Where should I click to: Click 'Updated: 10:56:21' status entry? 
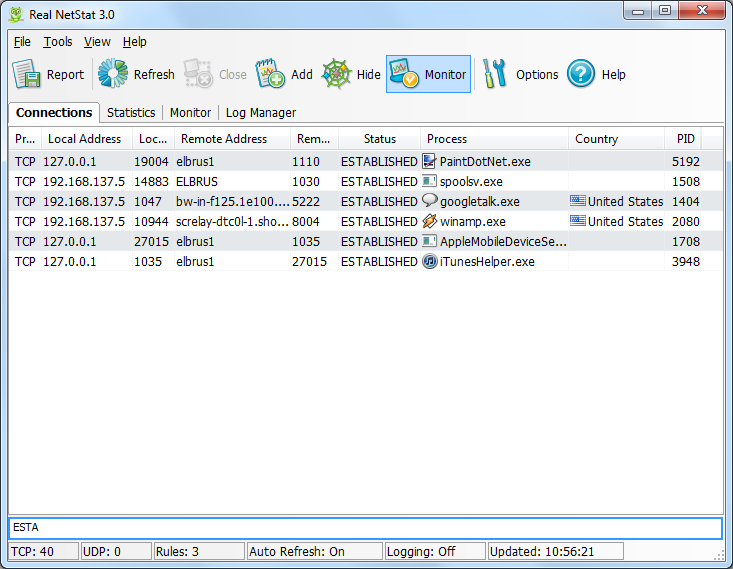(x=555, y=551)
